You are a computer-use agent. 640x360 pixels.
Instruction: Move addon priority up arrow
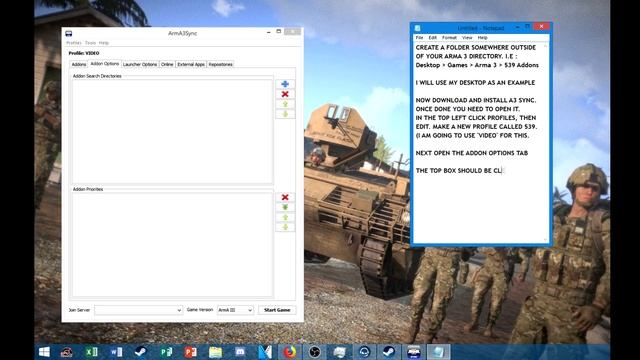click(x=285, y=217)
